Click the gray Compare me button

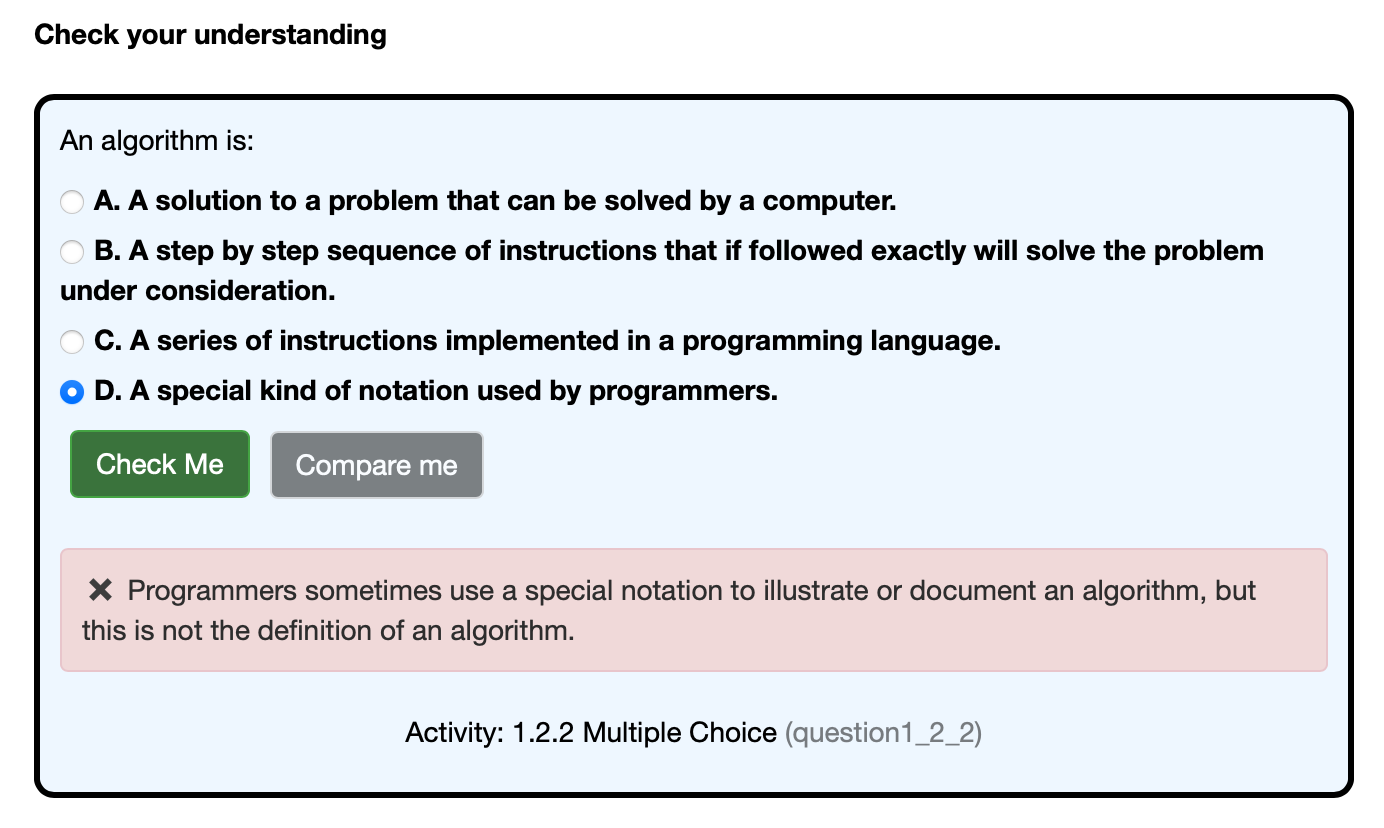point(377,465)
